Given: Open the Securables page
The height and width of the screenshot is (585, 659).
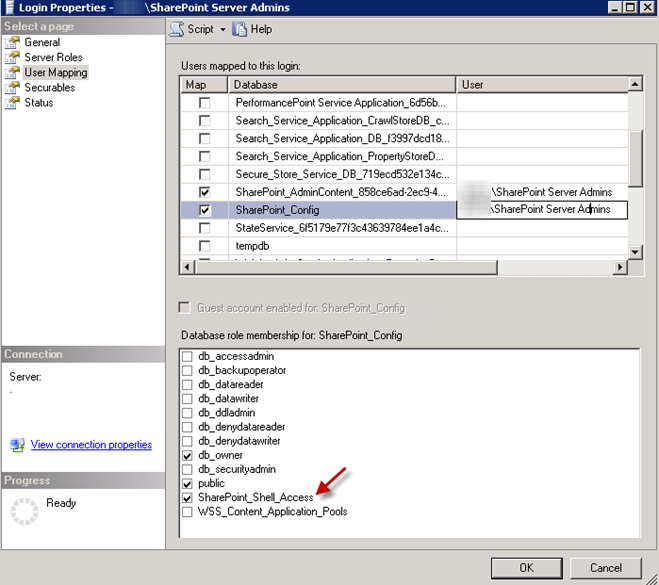Looking at the screenshot, I should (x=50, y=87).
